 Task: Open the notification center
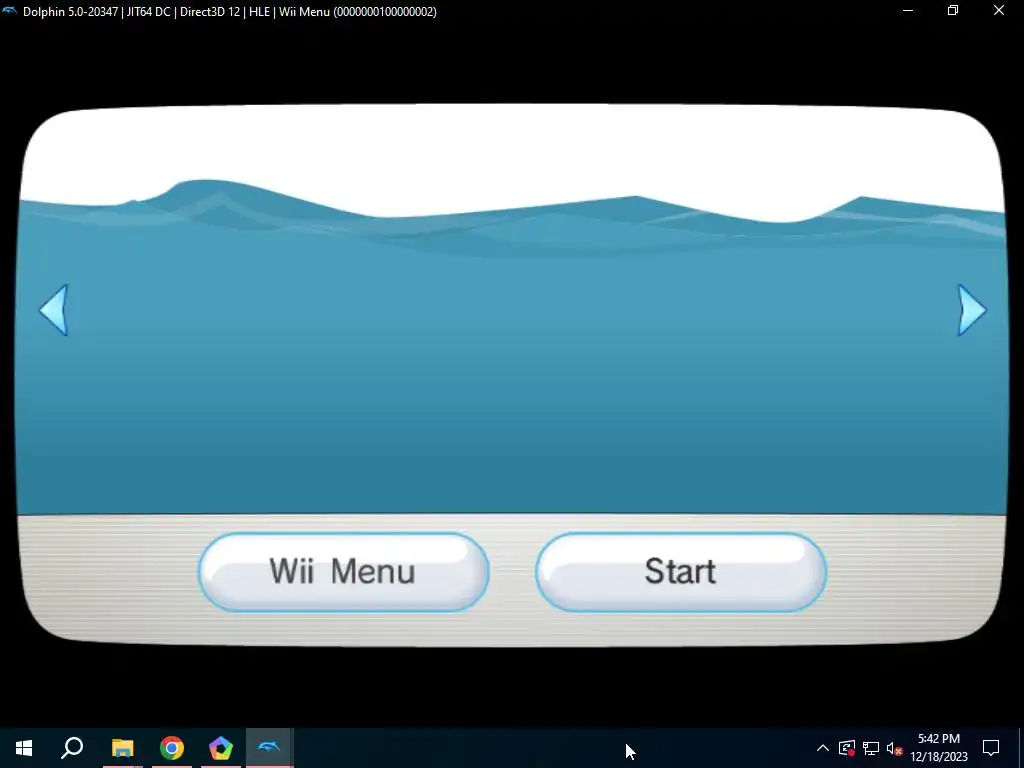(991, 748)
